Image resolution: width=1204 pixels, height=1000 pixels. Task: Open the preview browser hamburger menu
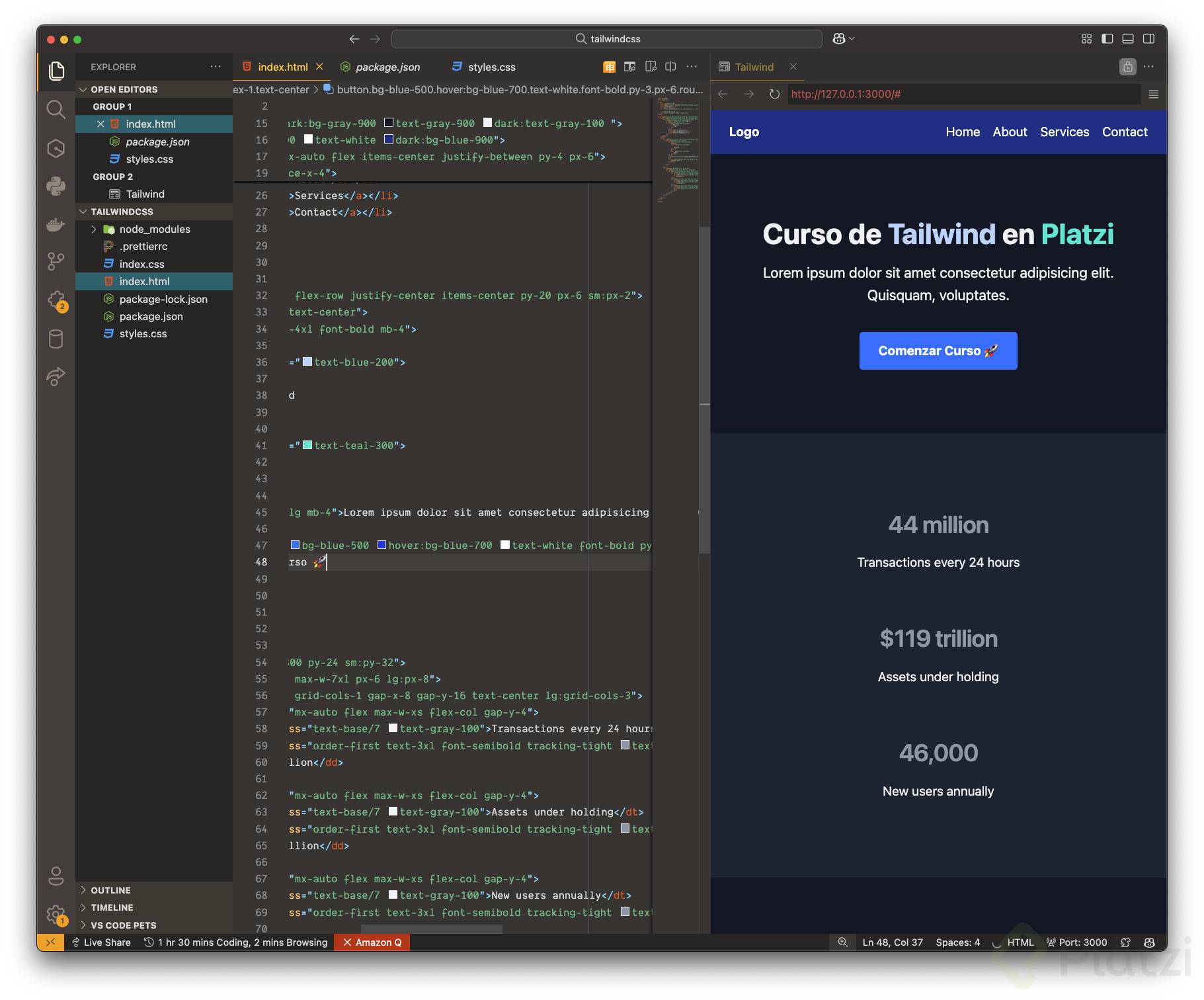[x=1154, y=94]
